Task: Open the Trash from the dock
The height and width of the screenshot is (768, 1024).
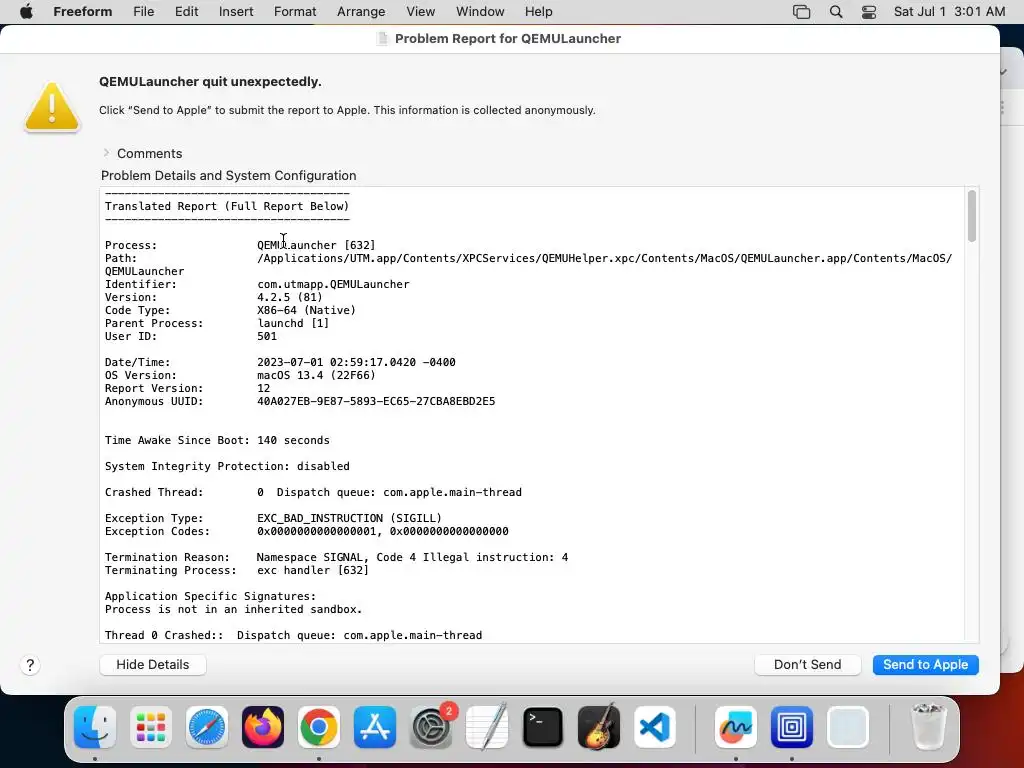Action: 928,727
